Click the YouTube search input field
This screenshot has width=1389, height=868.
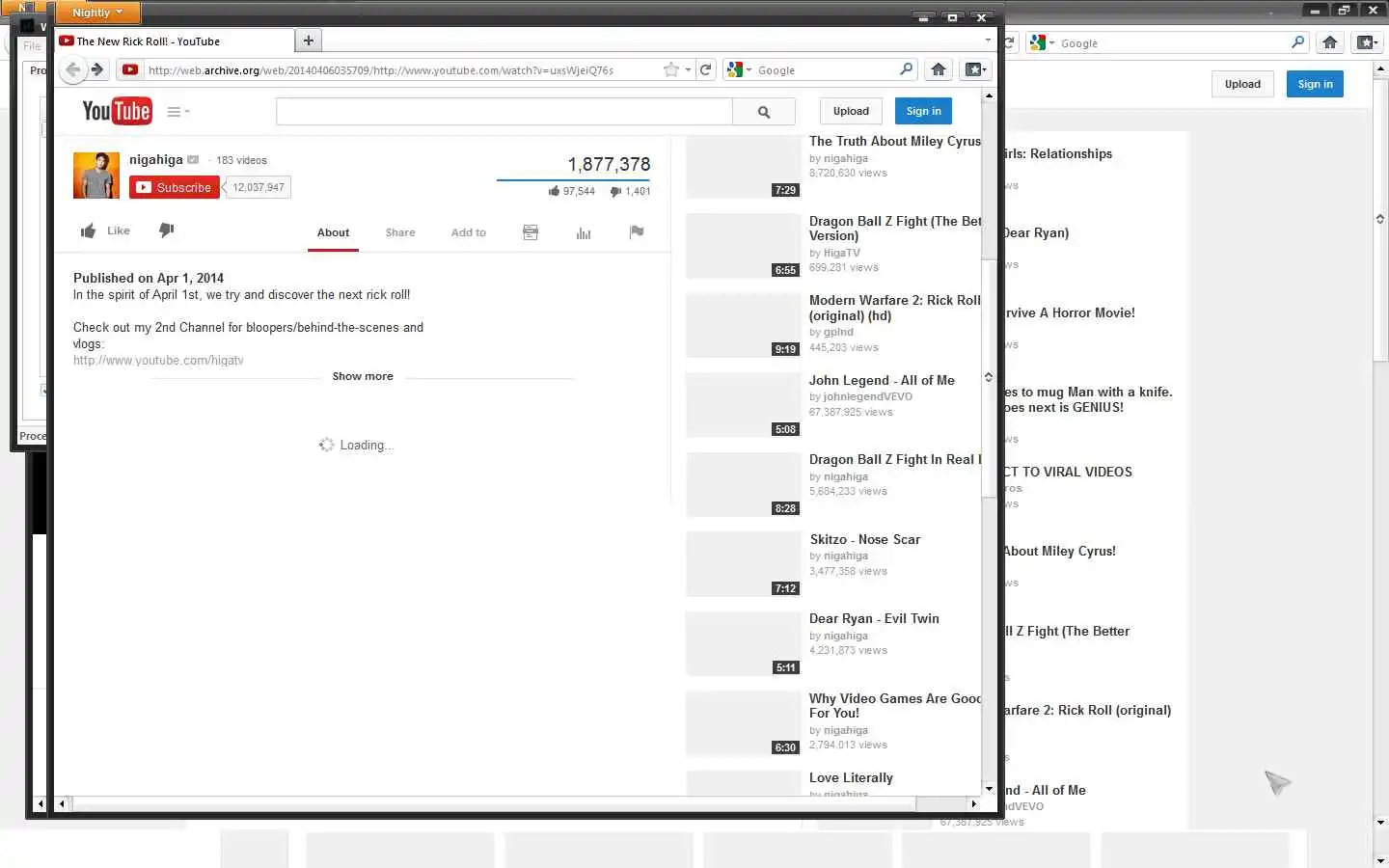[x=504, y=112]
